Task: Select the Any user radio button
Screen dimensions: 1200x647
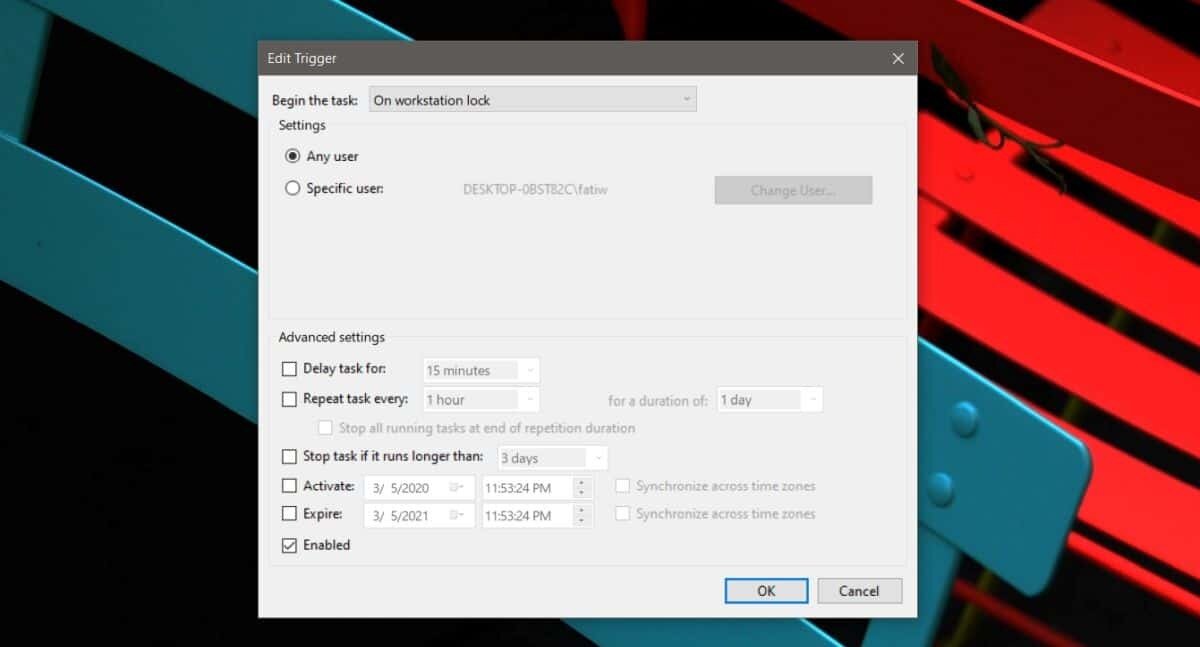Action: (x=292, y=156)
